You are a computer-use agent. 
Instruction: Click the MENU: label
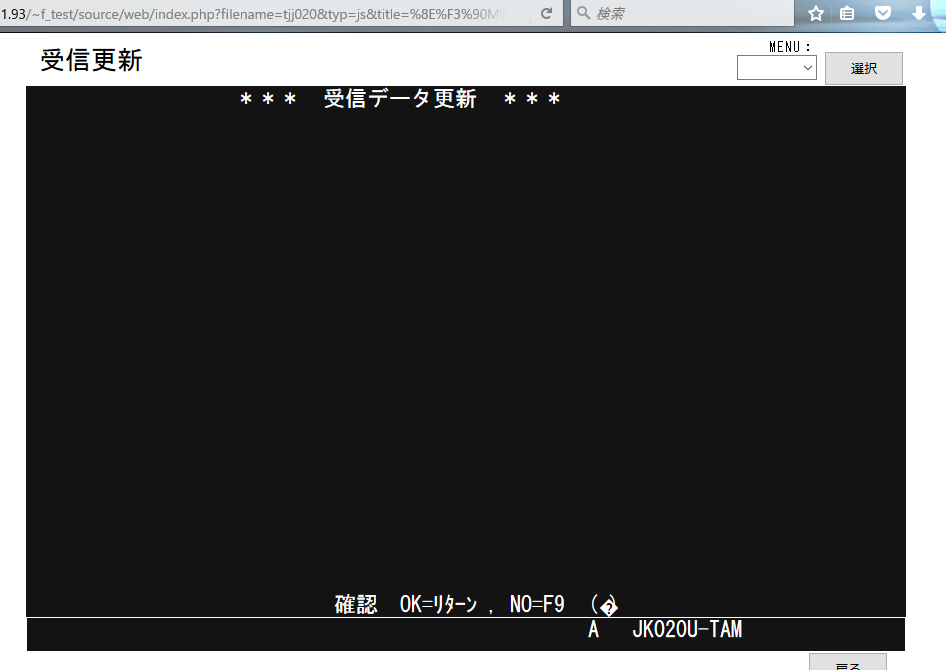[790, 46]
